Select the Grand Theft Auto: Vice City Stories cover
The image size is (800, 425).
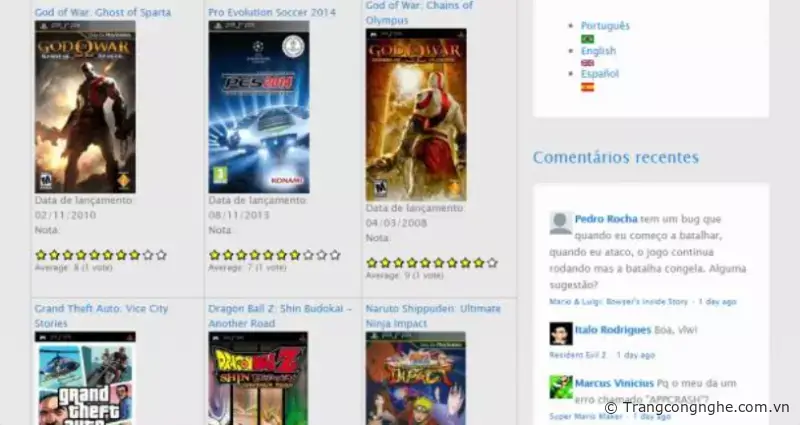85,380
